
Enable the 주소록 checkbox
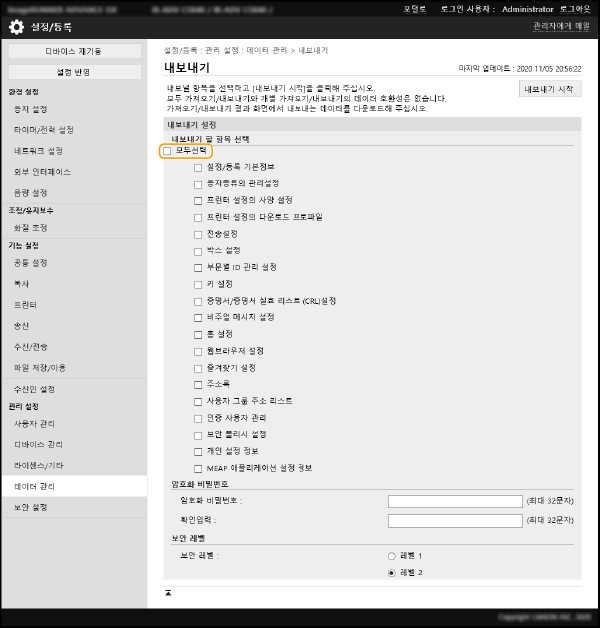click(x=198, y=383)
